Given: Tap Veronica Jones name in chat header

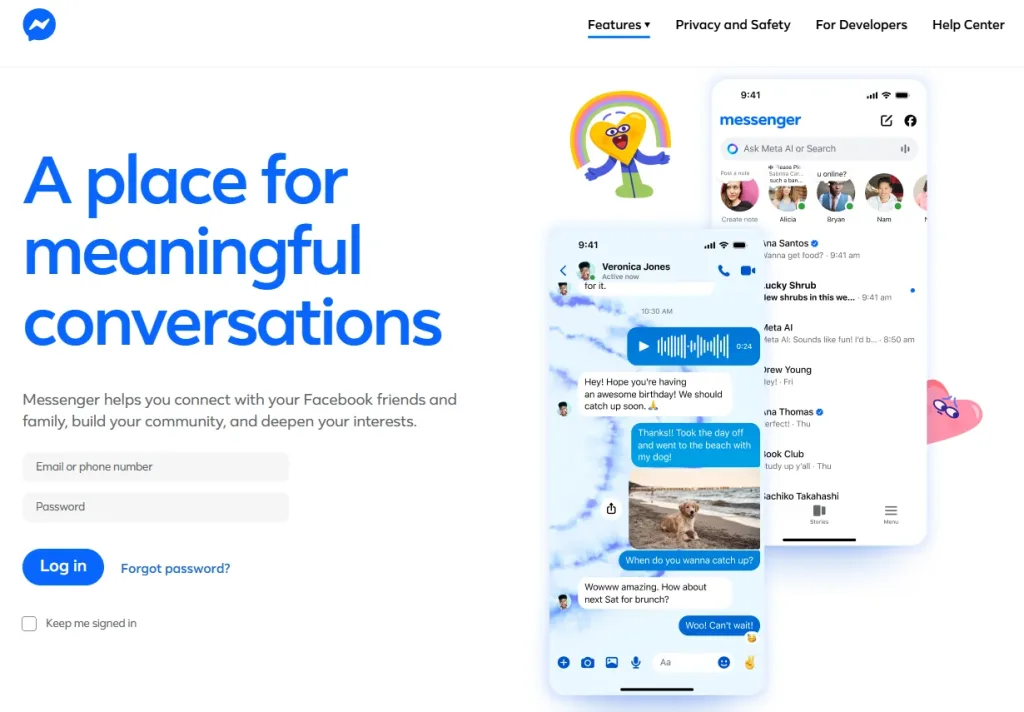Looking at the screenshot, I should [635, 267].
